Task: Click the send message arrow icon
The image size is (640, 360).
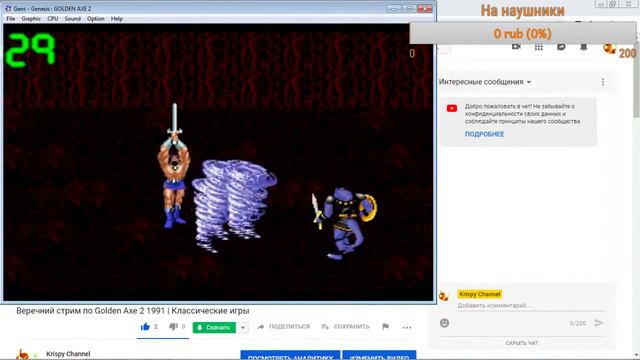Action: 599,323
